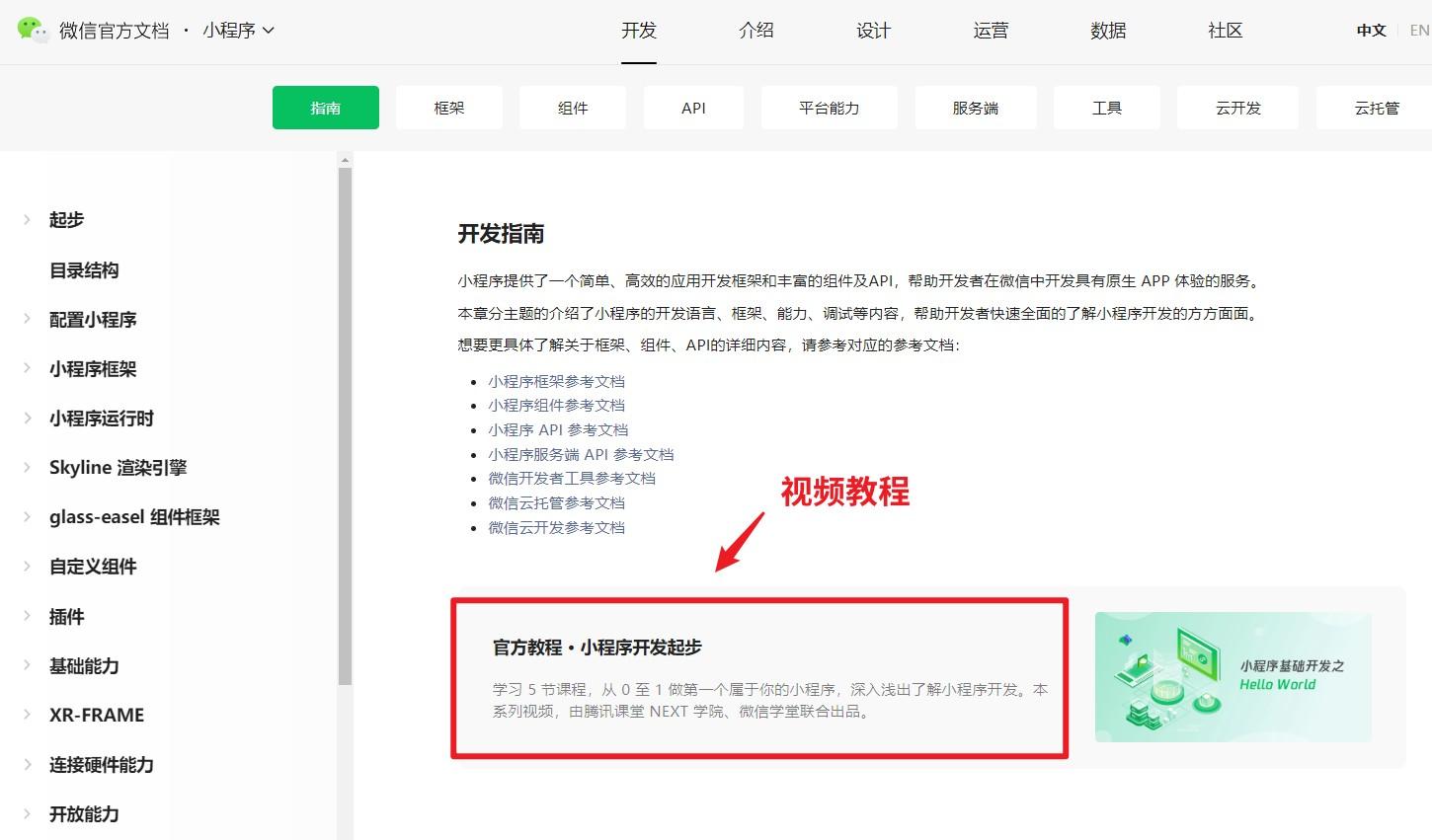1432x840 pixels.
Task: Open 目录结构 in the sidebar
Action: (x=84, y=270)
